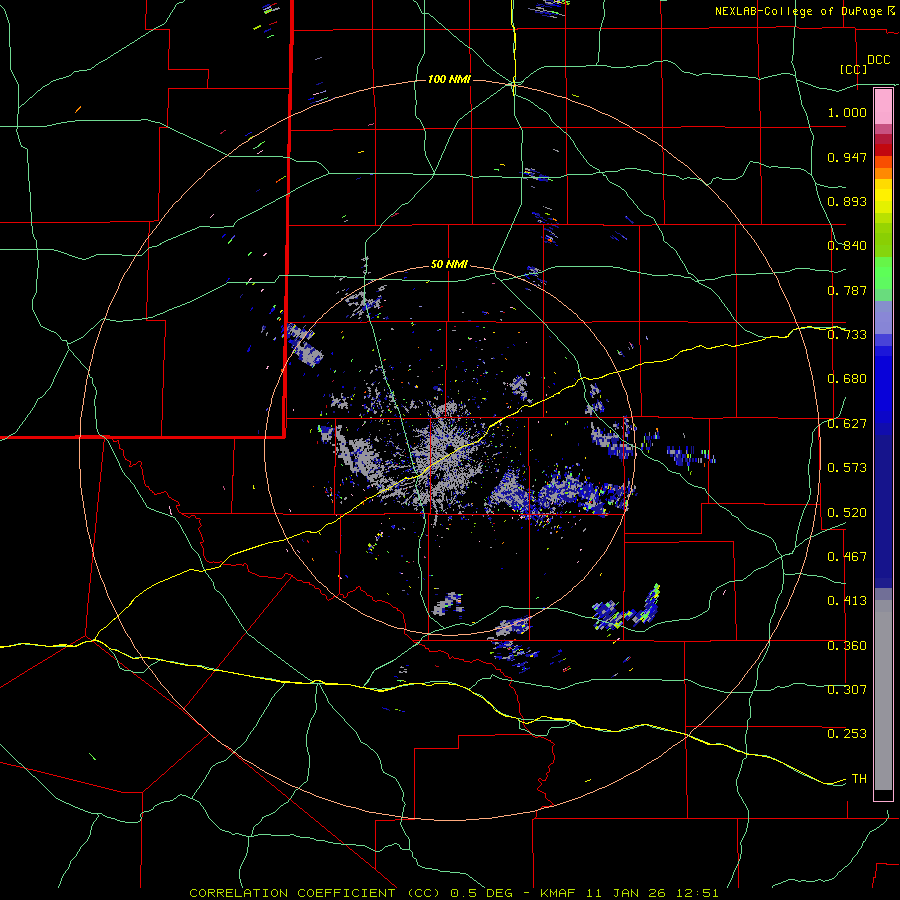Click the black radar site dot at center
900x900 pixels.
tap(451, 448)
